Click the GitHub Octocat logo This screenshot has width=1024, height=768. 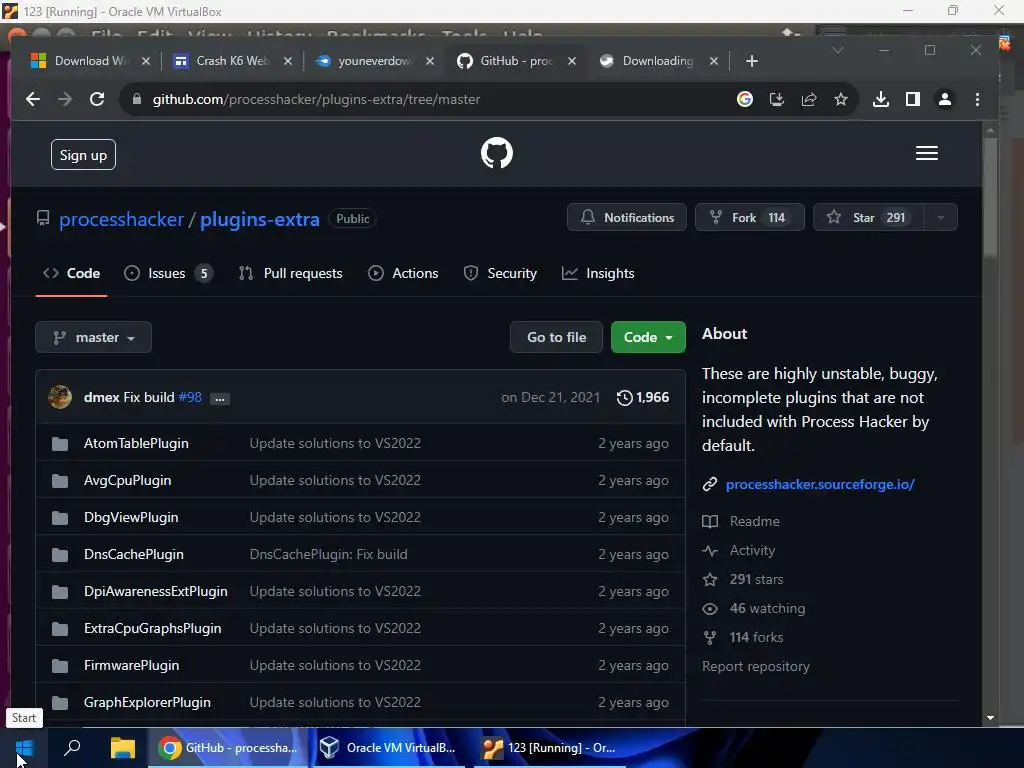tap(496, 153)
